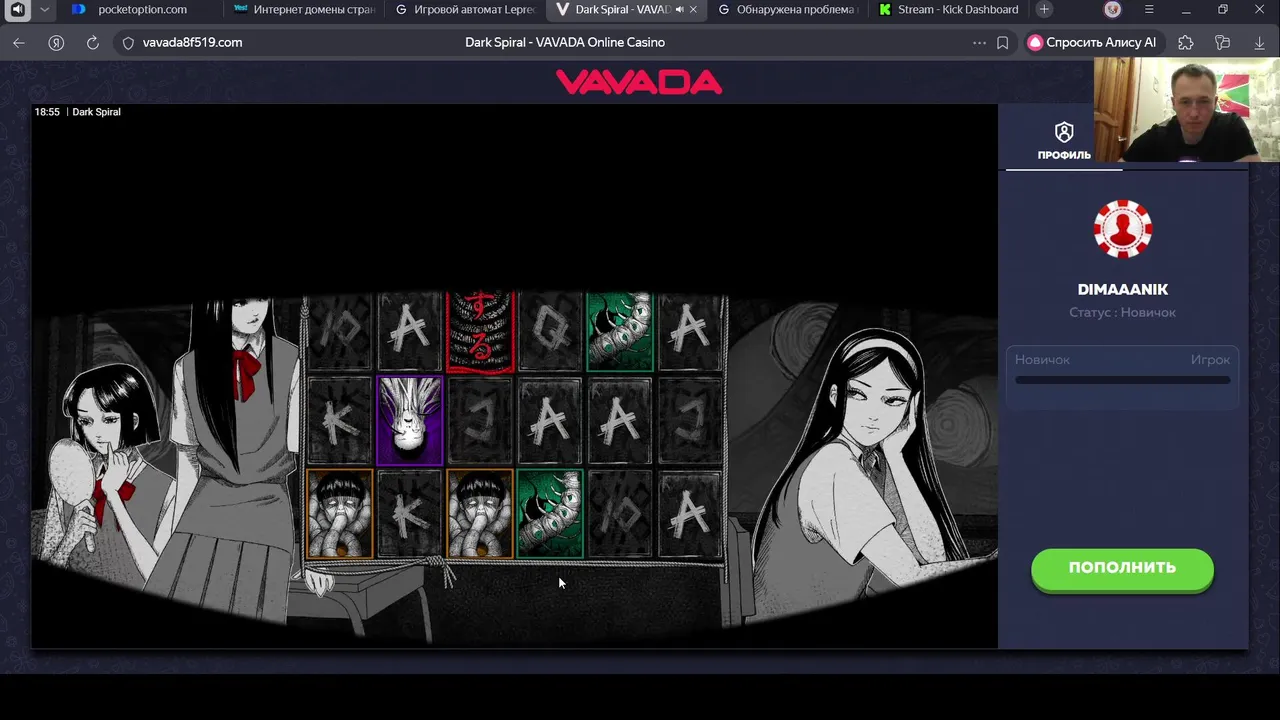This screenshot has width=1280, height=720.
Task: Click the Игрок level label
Action: click(x=1210, y=360)
